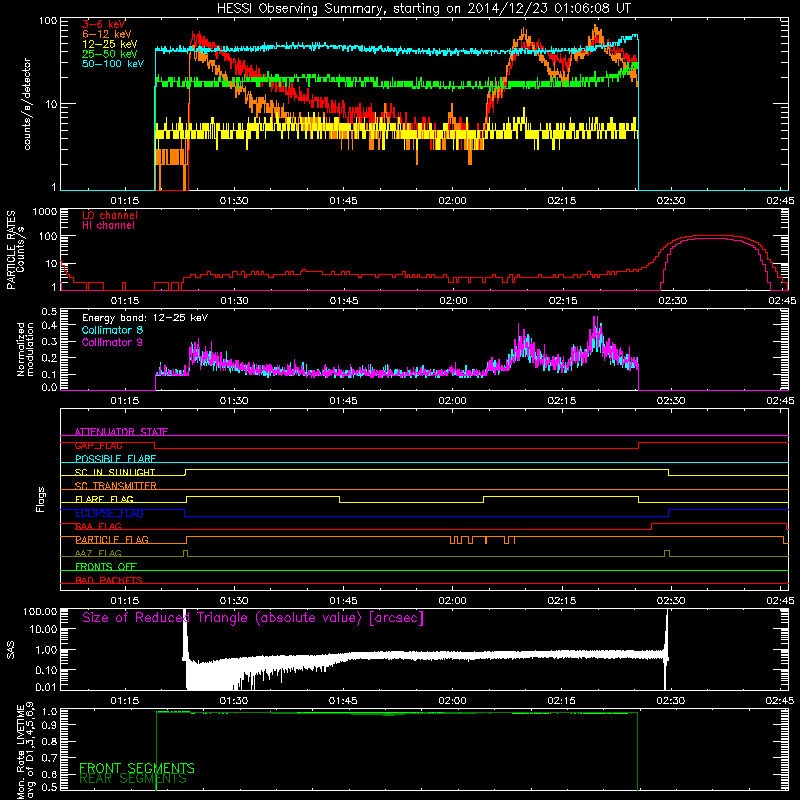Click the 0.01 tick value on SAS axis
The width and height of the screenshot is (800, 800).
point(46,687)
